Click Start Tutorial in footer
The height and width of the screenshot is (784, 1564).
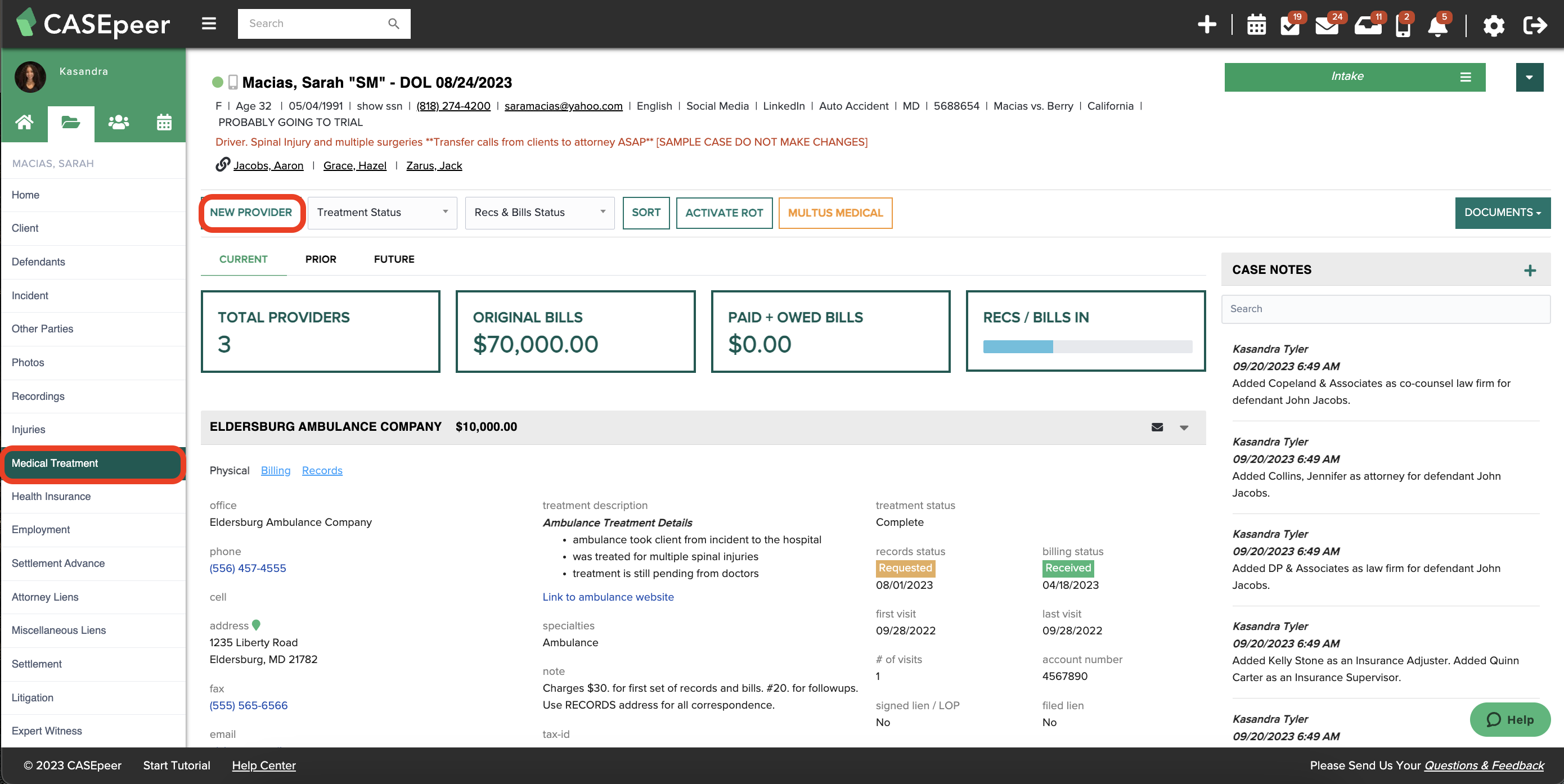[177, 765]
